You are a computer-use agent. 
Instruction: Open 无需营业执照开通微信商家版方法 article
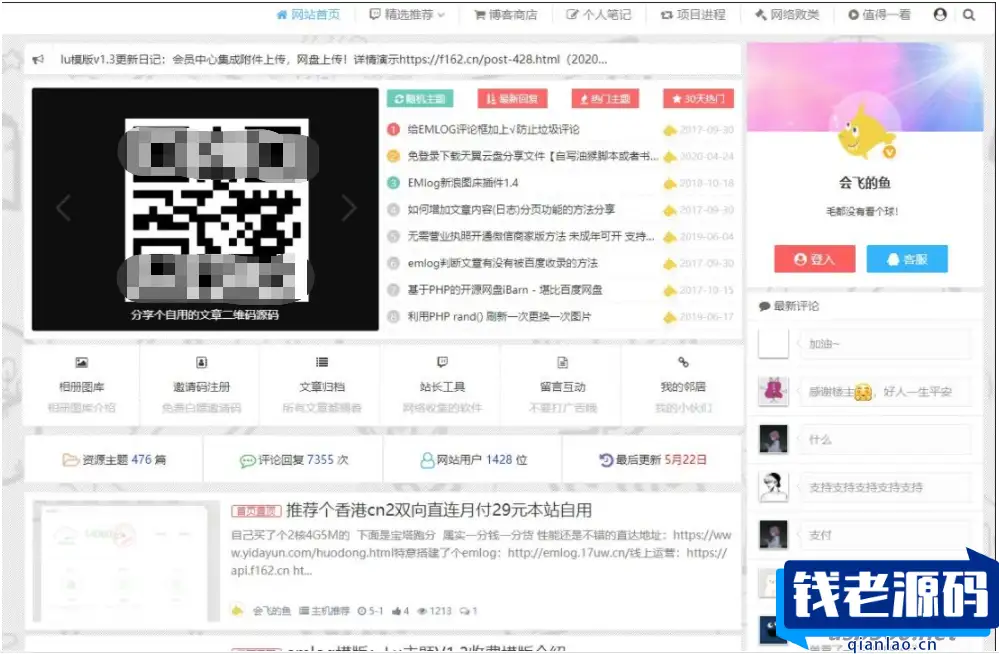click(x=531, y=236)
